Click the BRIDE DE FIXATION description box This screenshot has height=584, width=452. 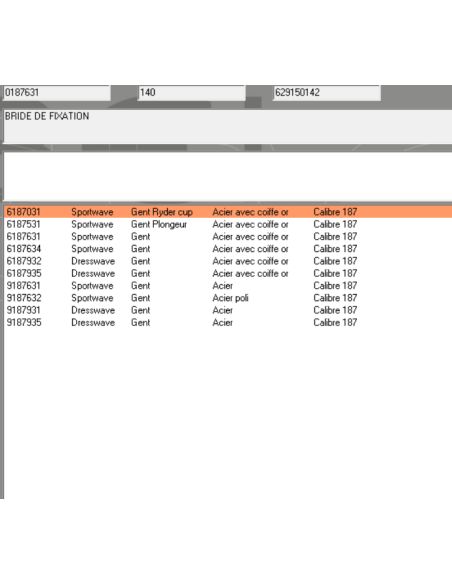227,127
